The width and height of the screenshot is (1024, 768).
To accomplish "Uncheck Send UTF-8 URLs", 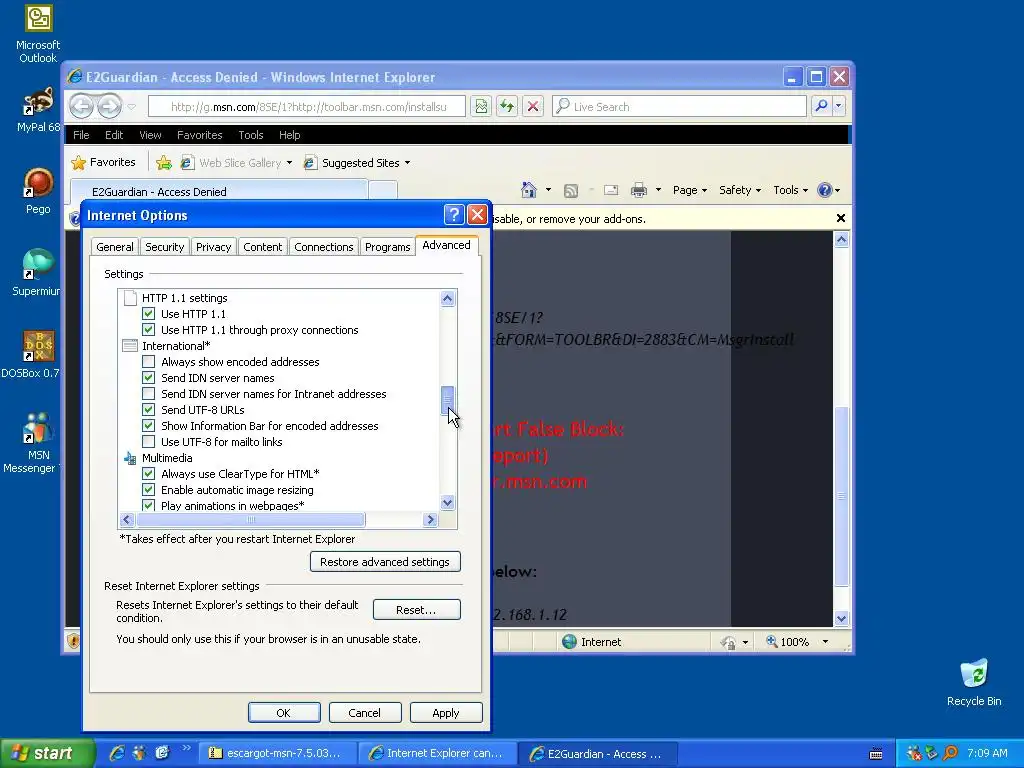I will [148, 409].
